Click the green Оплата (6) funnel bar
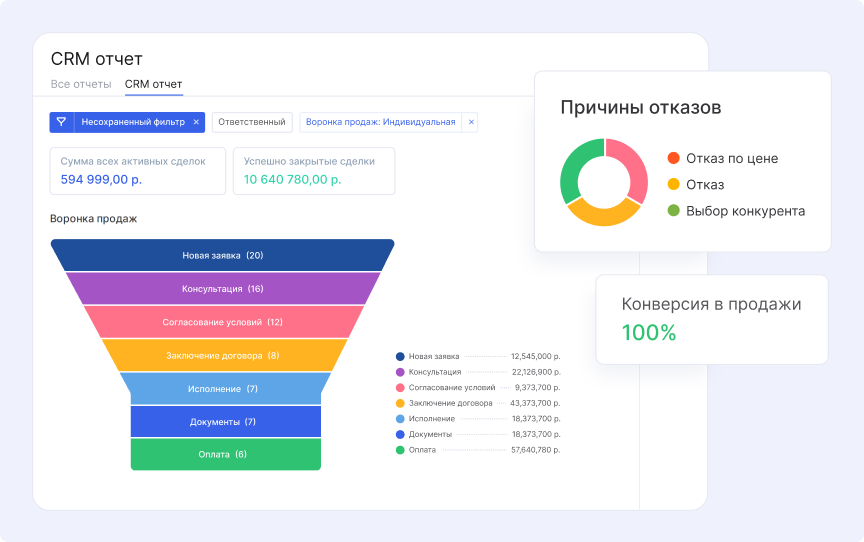864x542 pixels. point(225,454)
